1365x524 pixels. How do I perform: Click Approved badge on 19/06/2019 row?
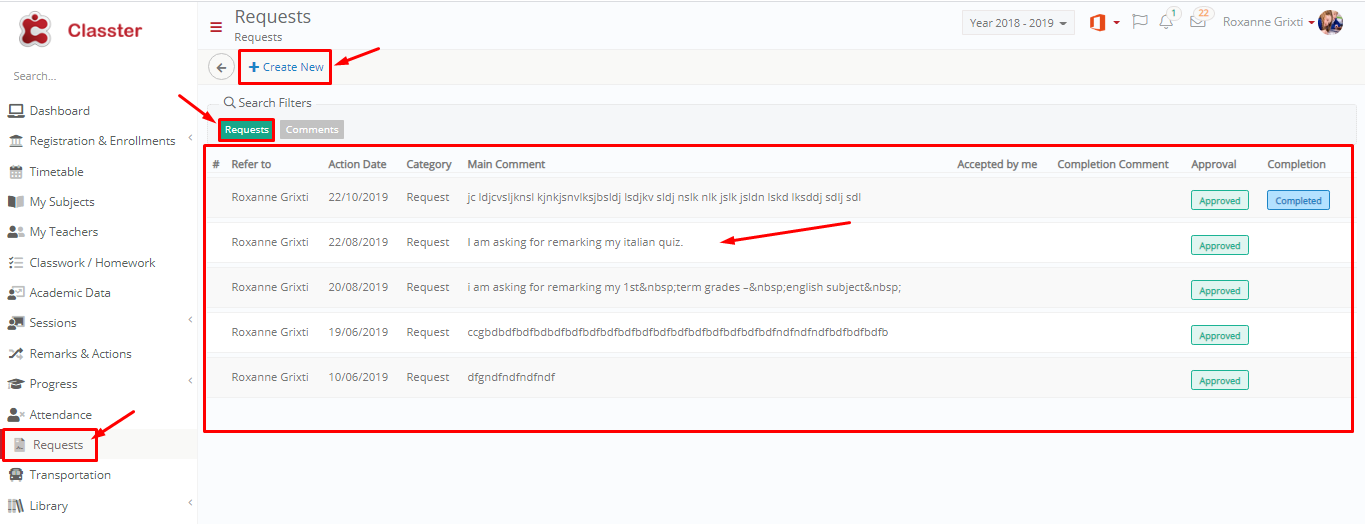(1219, 336)
